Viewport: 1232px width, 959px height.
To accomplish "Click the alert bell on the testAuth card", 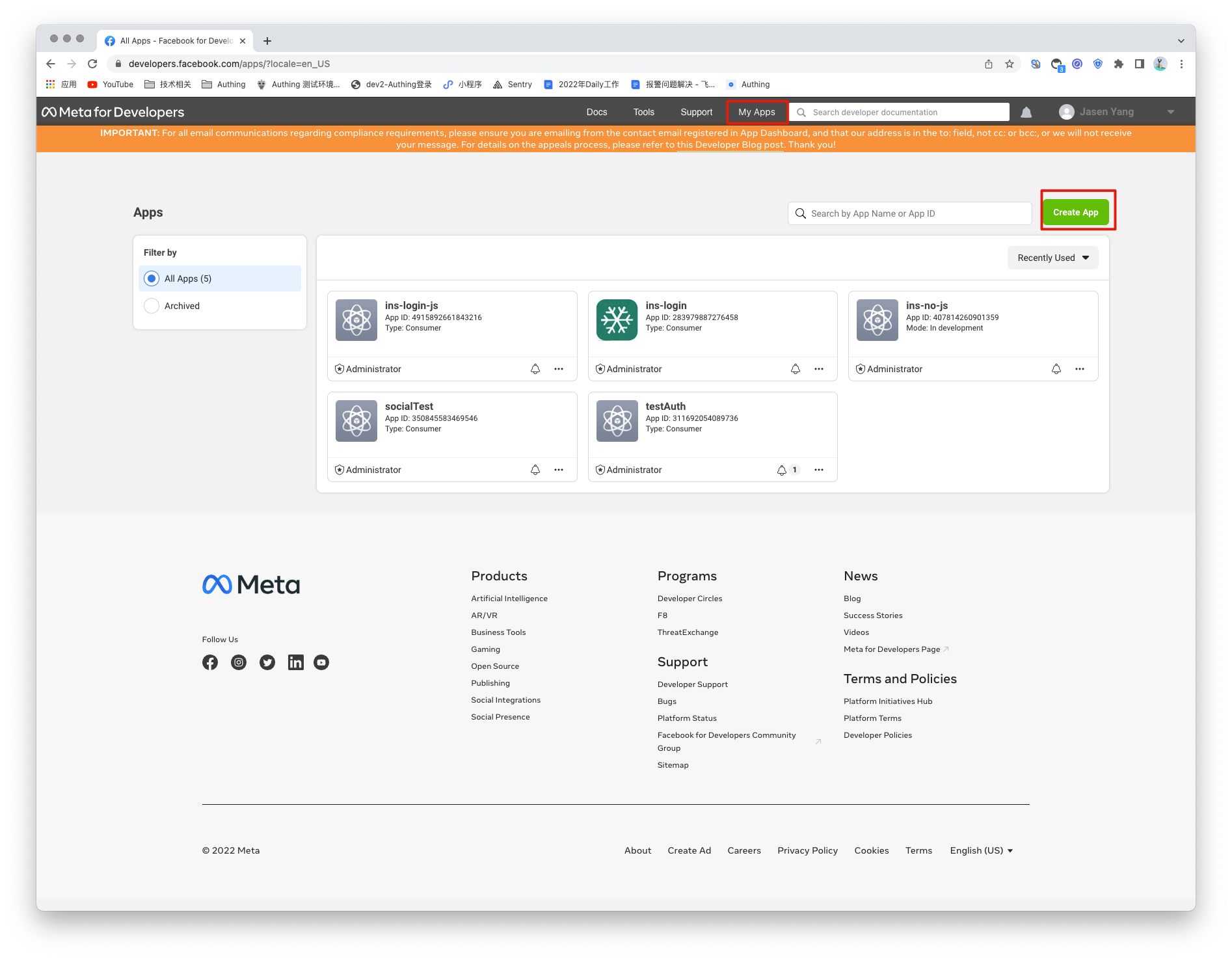I will pos(781,470).
